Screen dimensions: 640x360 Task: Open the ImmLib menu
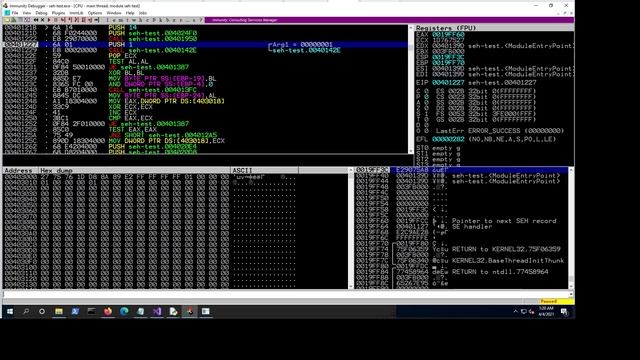tap(76, 13)
